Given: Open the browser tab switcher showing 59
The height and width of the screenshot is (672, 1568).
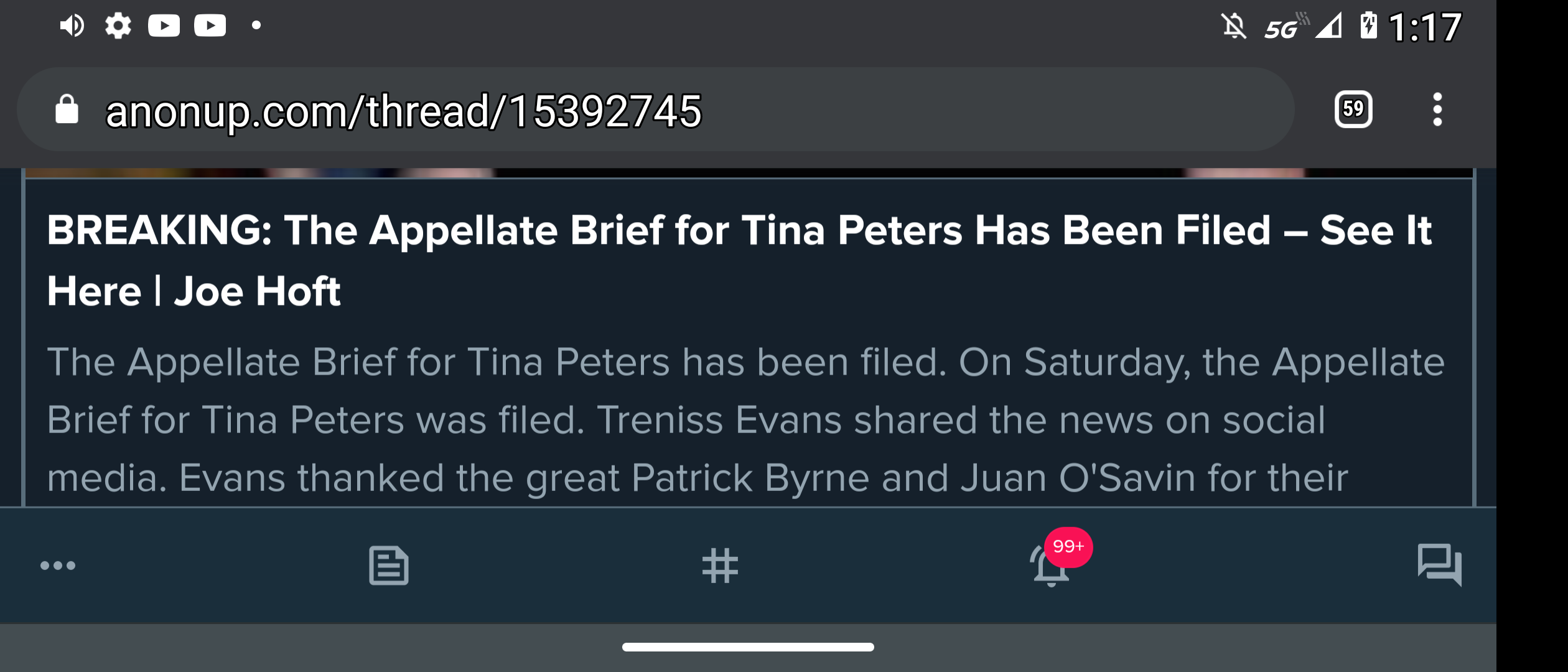Looking at the screenshot, I should click(1353, 110).
